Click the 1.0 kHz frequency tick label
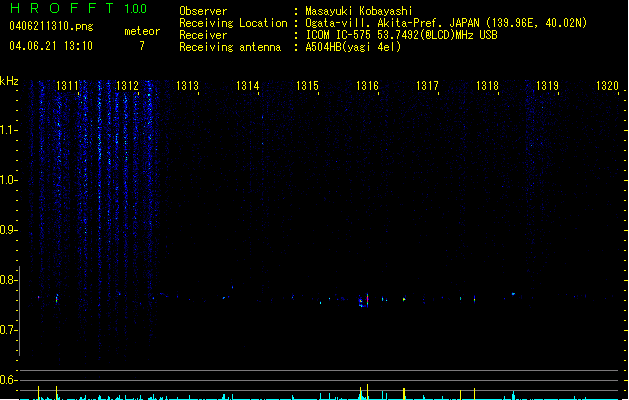Viewport: 629px width, 400px height. [8, 180]
